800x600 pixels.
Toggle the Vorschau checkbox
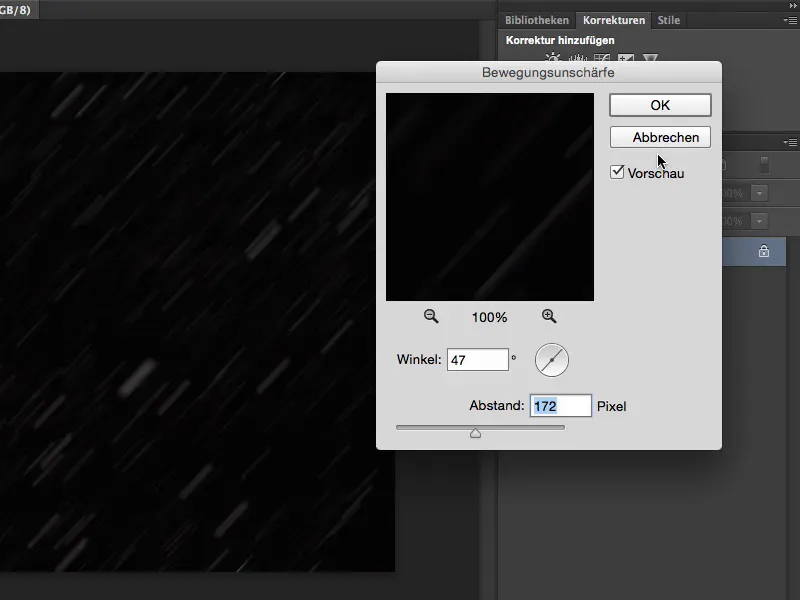(617, 172)
